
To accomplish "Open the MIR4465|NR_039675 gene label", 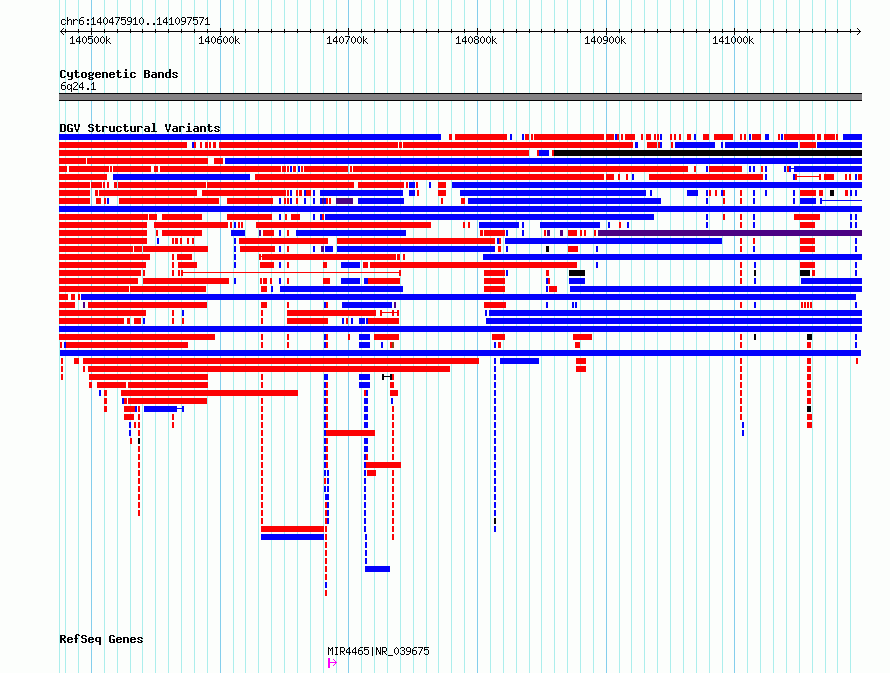I will point(378,651).
